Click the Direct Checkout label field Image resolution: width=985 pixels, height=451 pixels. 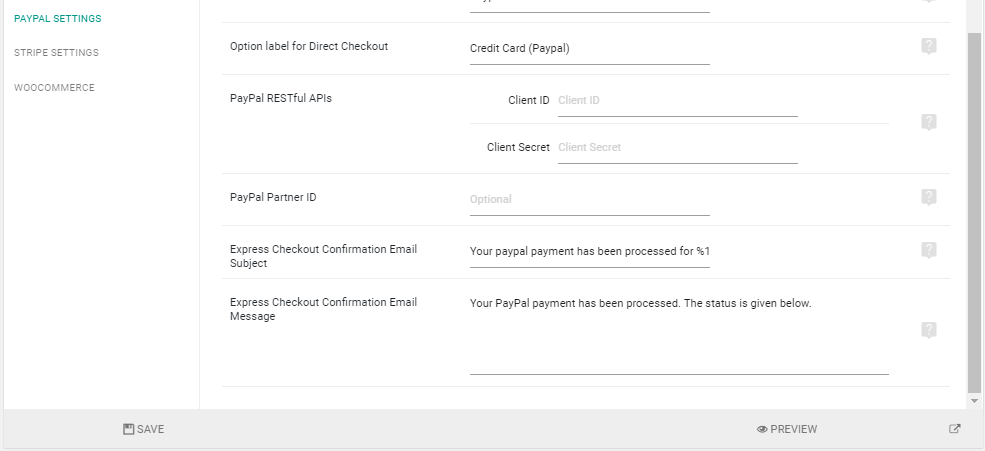pos(590,48)
